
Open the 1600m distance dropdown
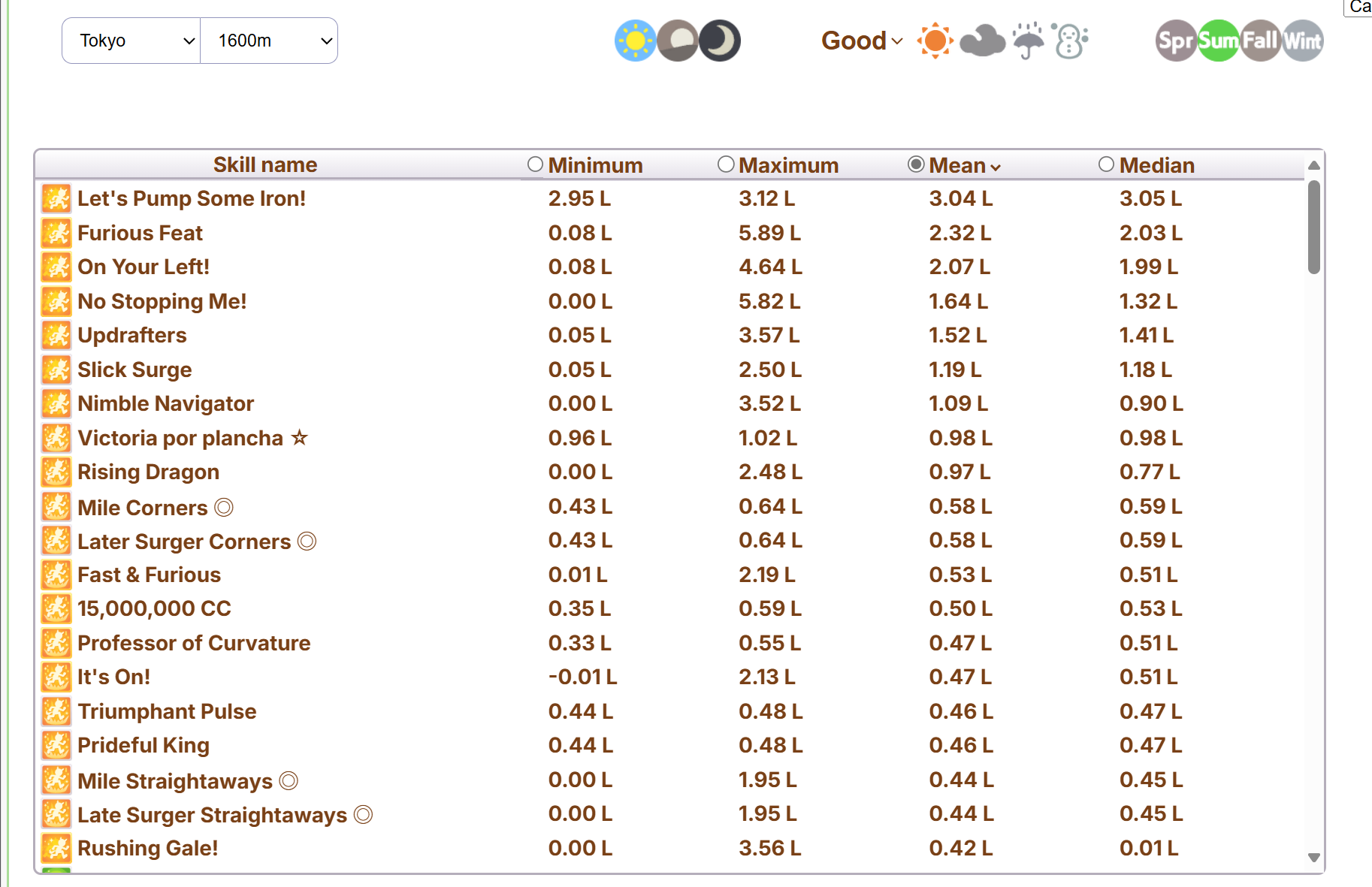click(269, 41)
